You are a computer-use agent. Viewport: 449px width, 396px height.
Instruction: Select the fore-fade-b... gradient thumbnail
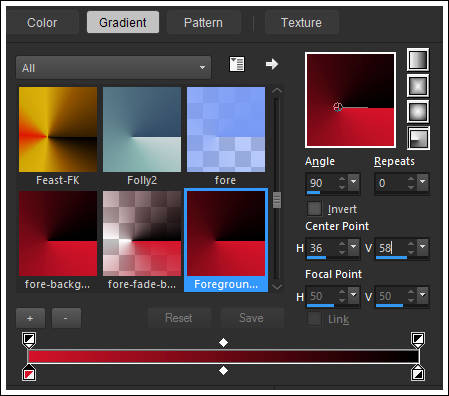coord(142,233)
